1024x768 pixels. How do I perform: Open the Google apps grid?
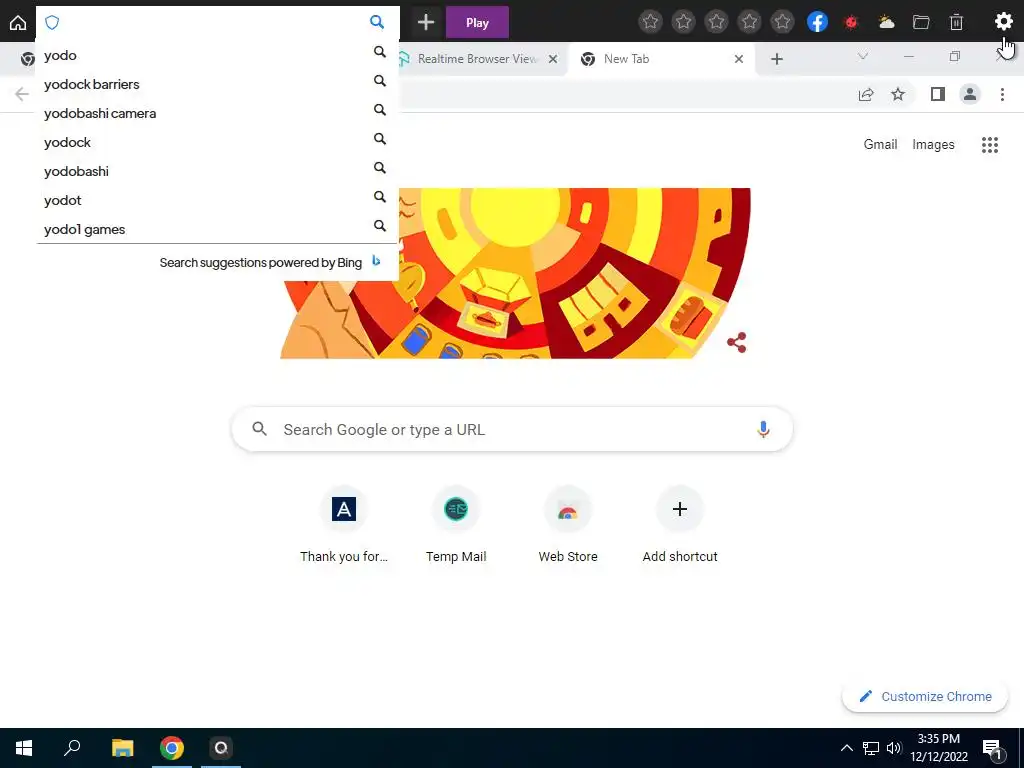click(990, 145)
